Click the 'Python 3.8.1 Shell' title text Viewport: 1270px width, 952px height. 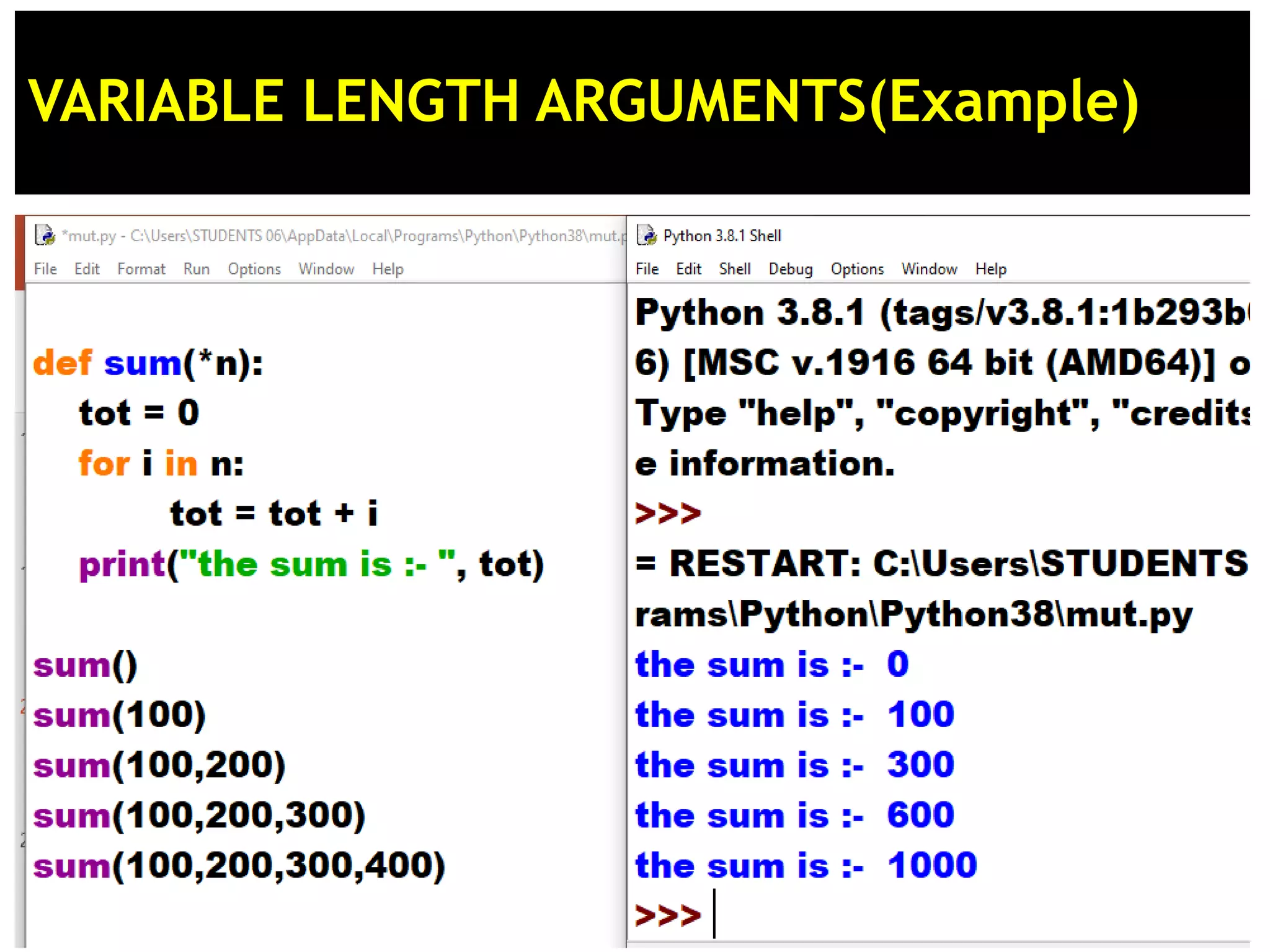(x=722, y=236)
